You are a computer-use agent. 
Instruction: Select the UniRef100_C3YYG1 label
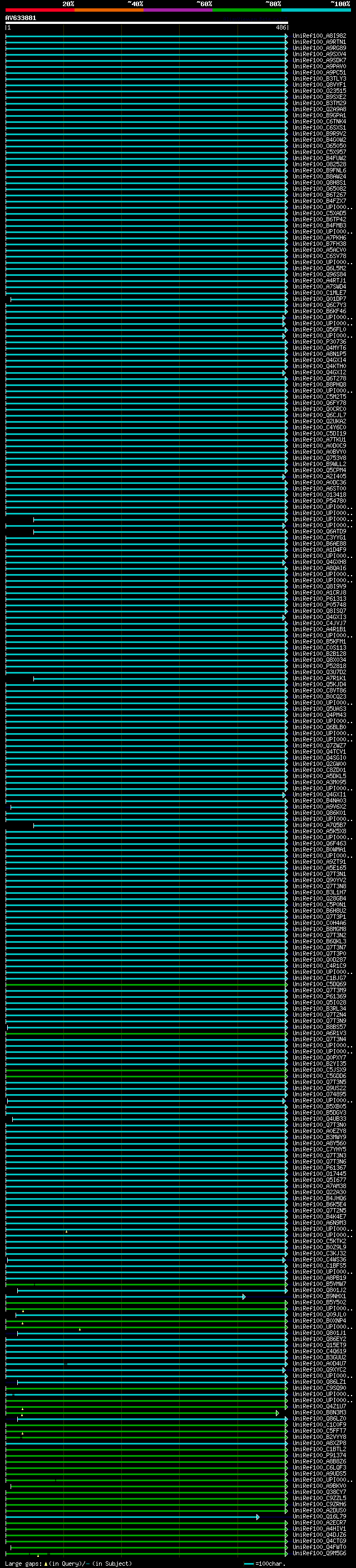(319, 537)
